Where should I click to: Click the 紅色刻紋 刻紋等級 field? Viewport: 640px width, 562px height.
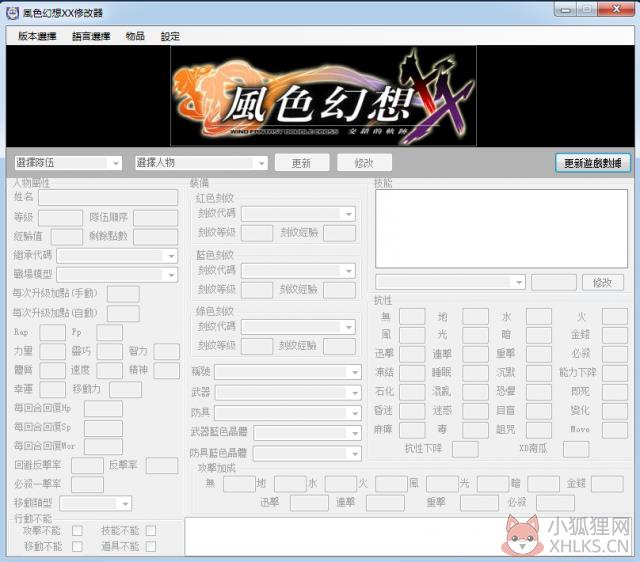257,233
